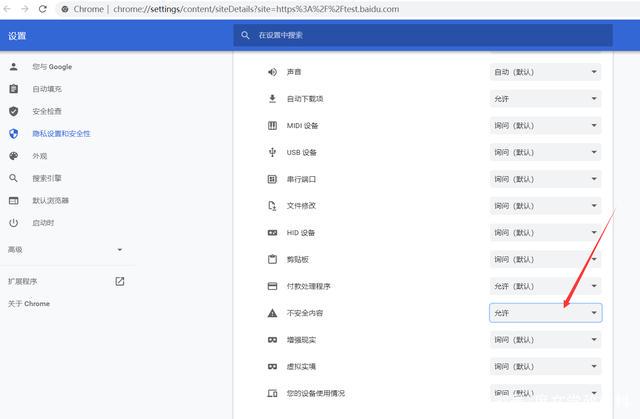Open the USB 设备 permission dropdown
The height and width of the screenshot is (419, 640).
(x=545, y=152)
